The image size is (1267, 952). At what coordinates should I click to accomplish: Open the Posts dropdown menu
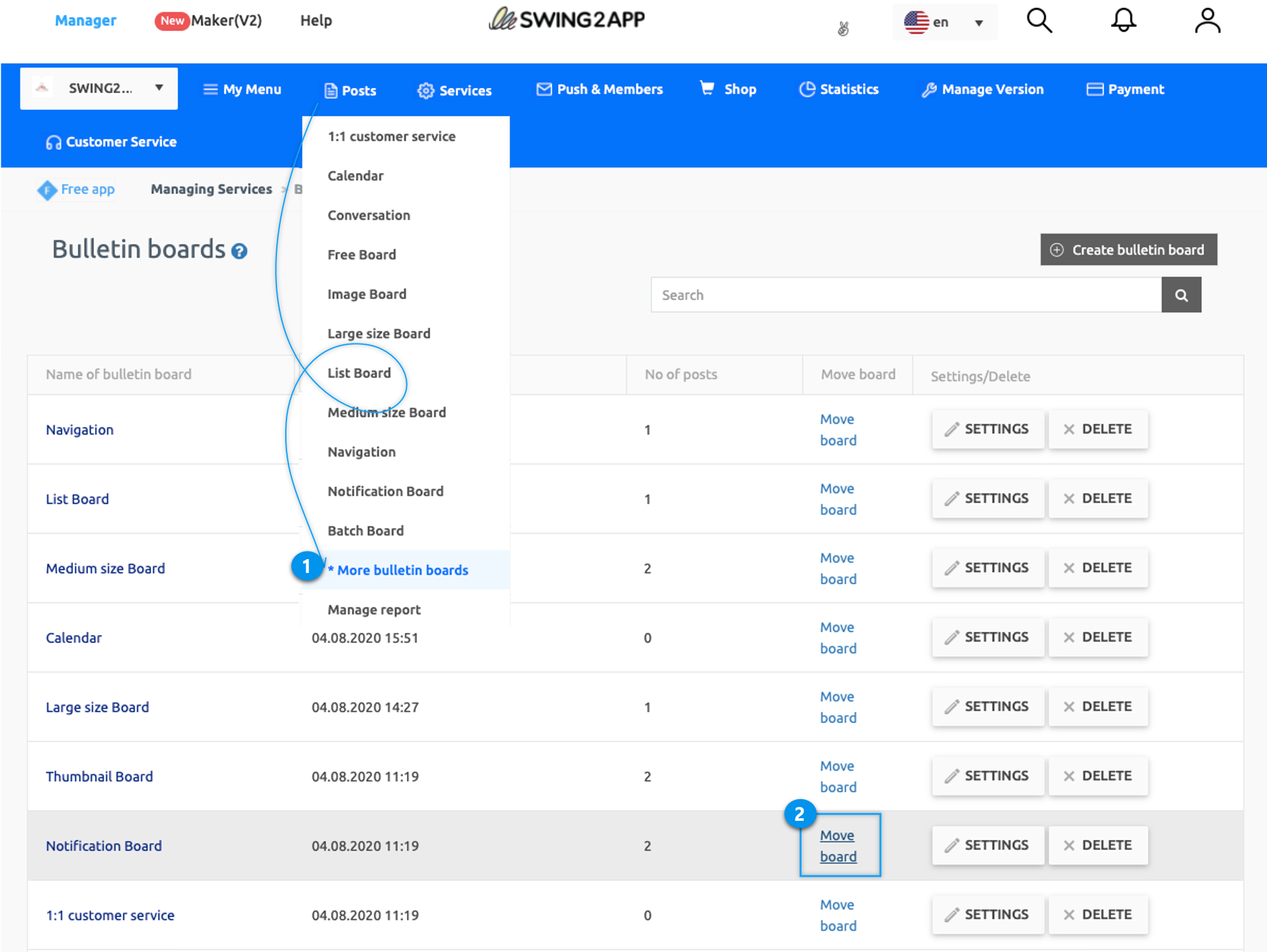[351, 91]
